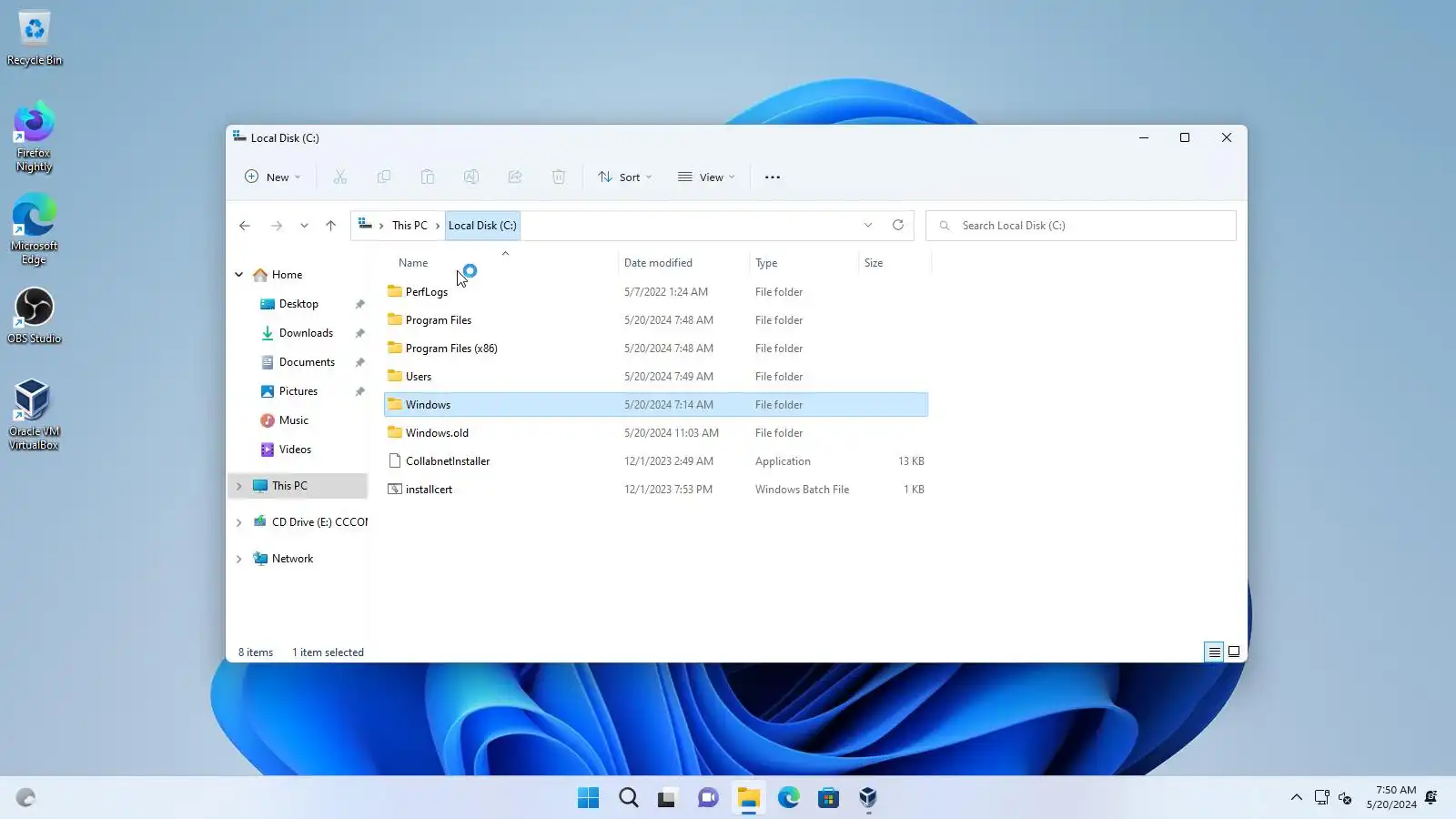Expand CD Drive (E:) tree node
Image resolution: width=1456 pixels, height=819 pixels.
pos(239,522)
